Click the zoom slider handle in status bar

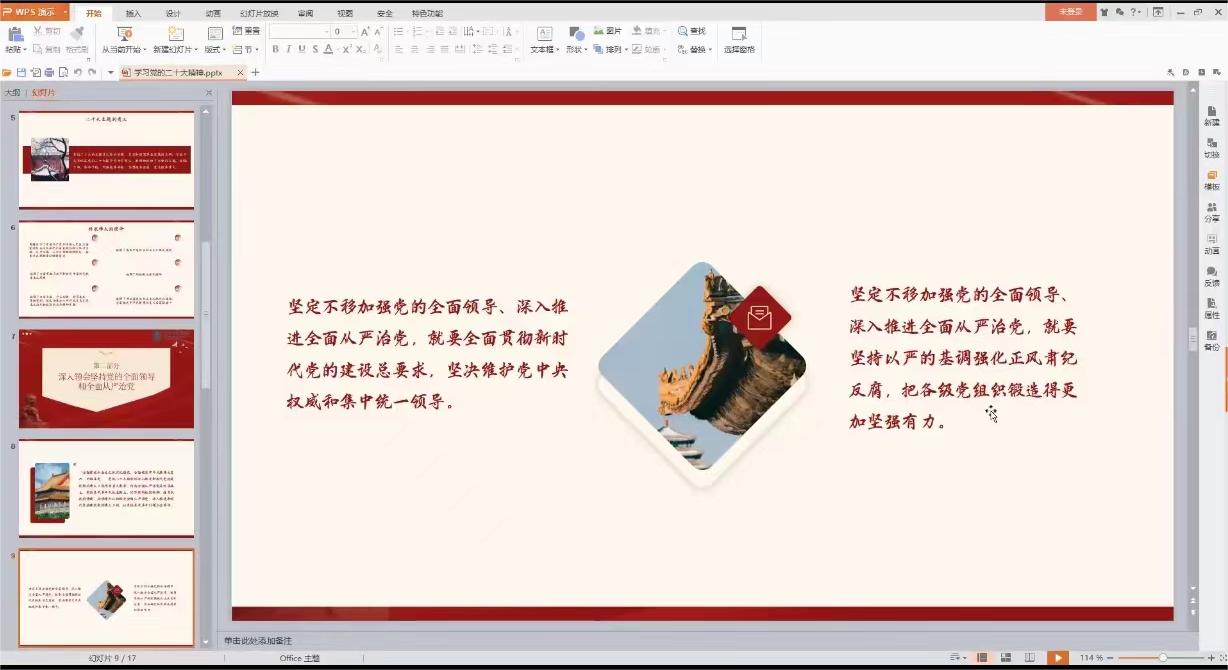(1162, 657)
